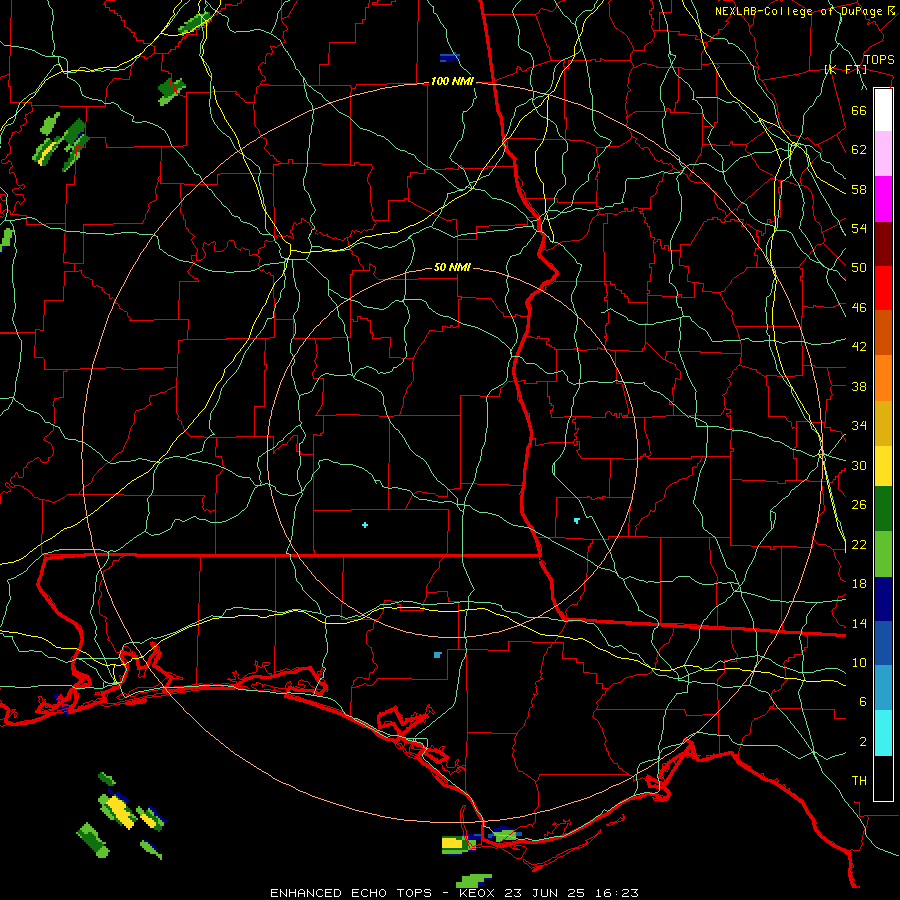Click the '34' legend value
Viewport: 900px width, 900px height.
point(859,426)
